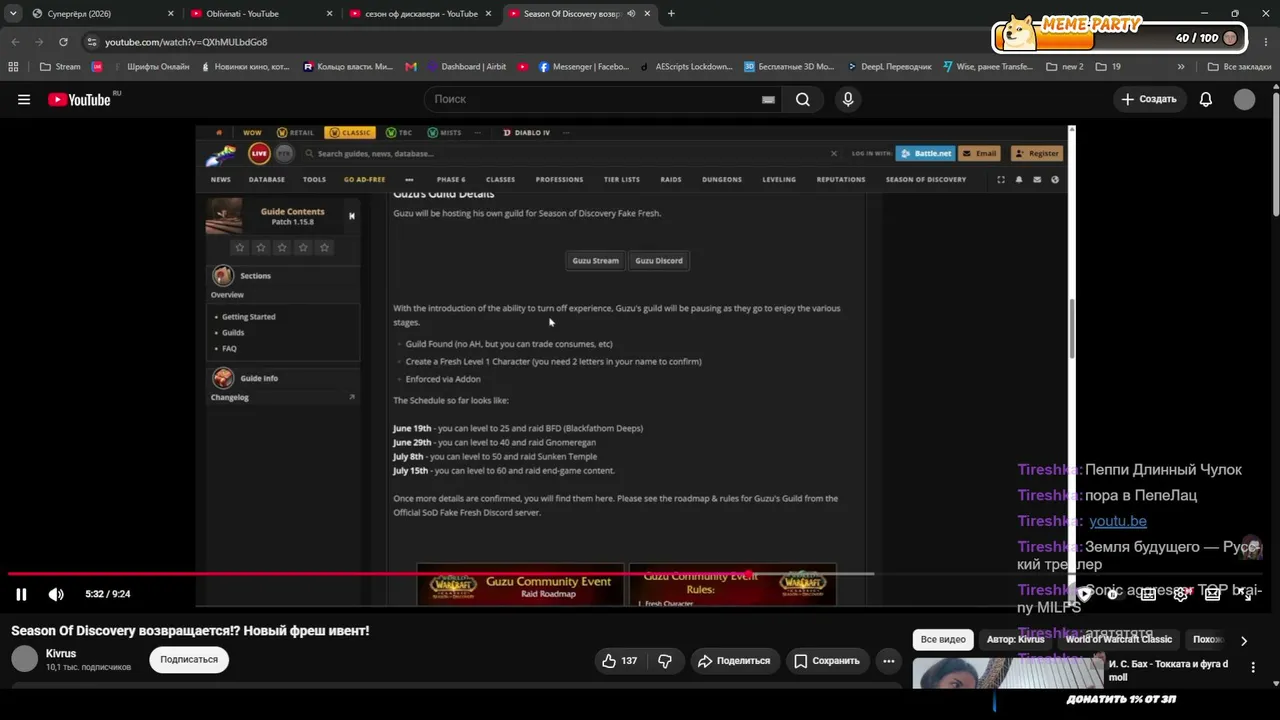This screenshot has height=720, width=1280.
Task: Mute the video volume
Action: coord(56,594)
